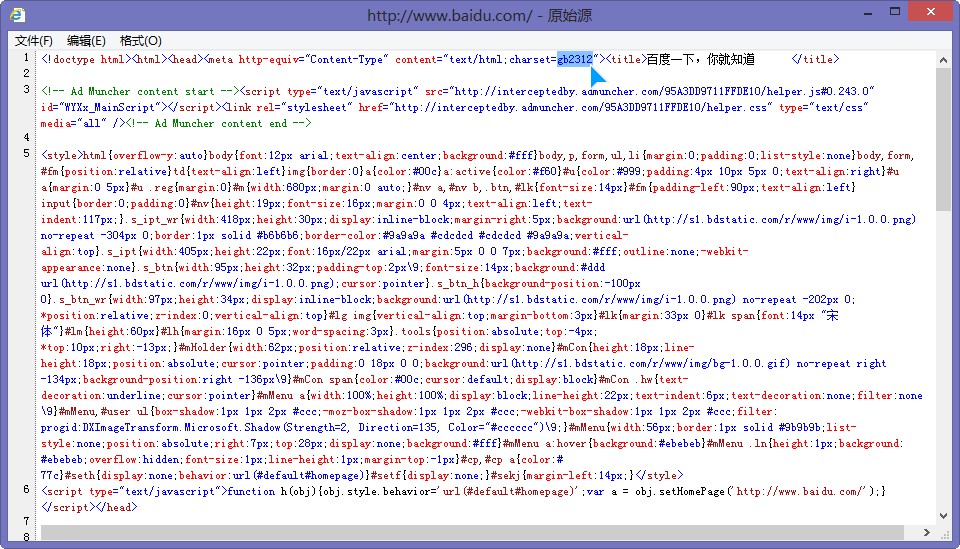
Task: Click the 'Ad Muncher content start' comment
Action: pyautogui.click(x=141, y=91)
